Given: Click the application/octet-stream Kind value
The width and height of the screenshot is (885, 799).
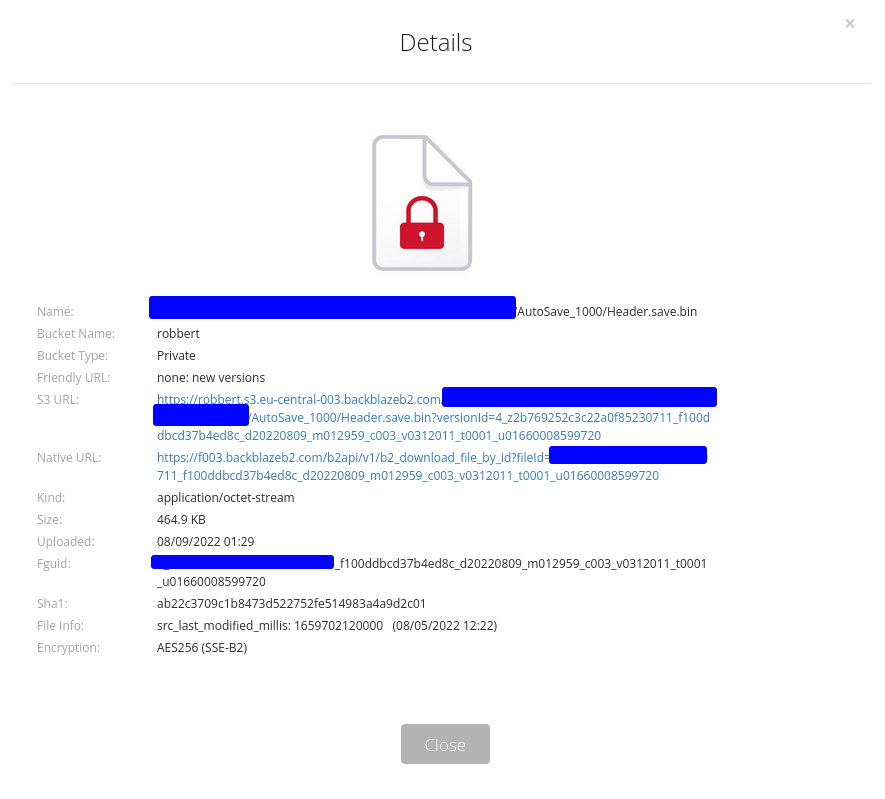Looking at the screenshot, I should click(x=226, y=498).
